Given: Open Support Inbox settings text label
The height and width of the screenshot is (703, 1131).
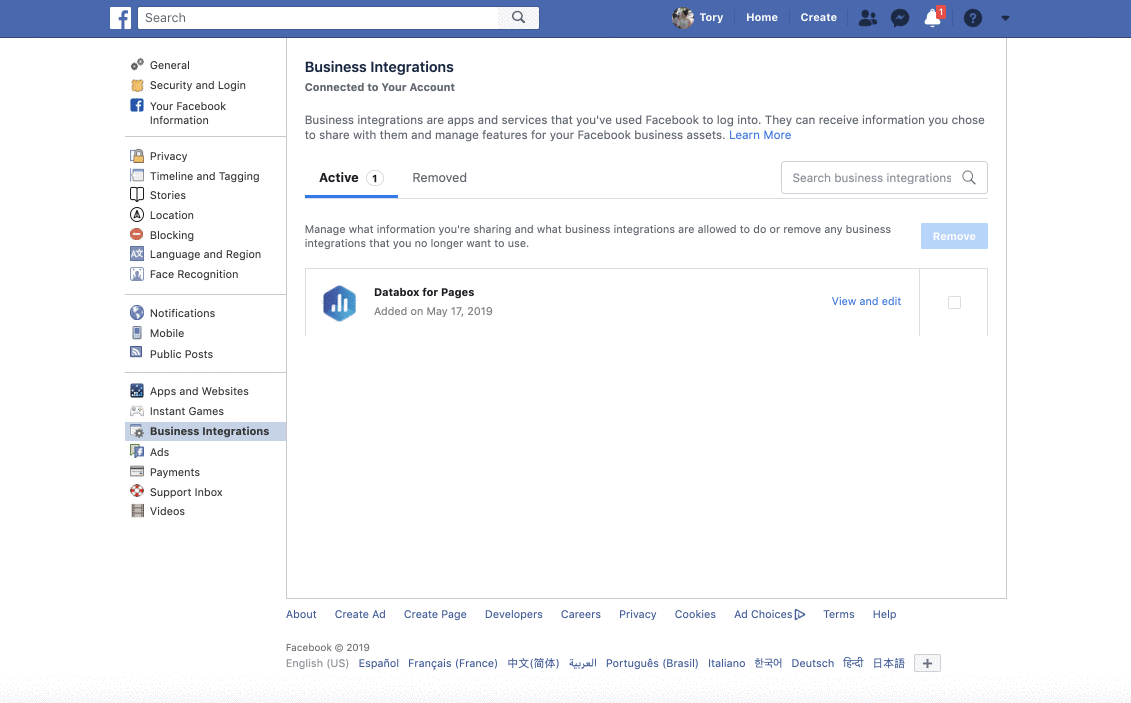Looking at the screenshot, I should click(186, 492).
